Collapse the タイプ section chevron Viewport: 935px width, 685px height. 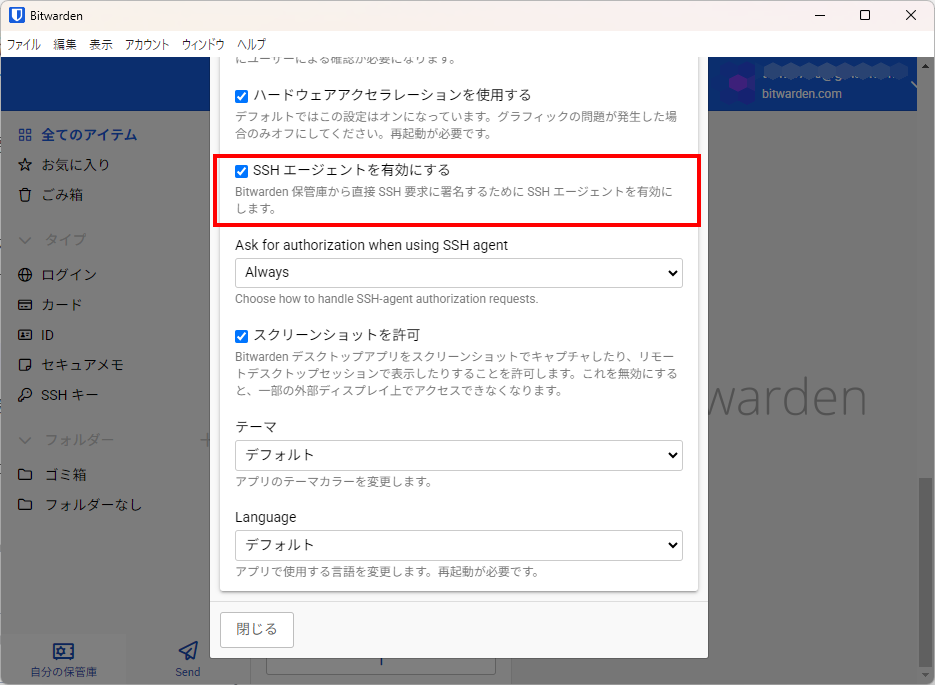click(x=25, y=240)
